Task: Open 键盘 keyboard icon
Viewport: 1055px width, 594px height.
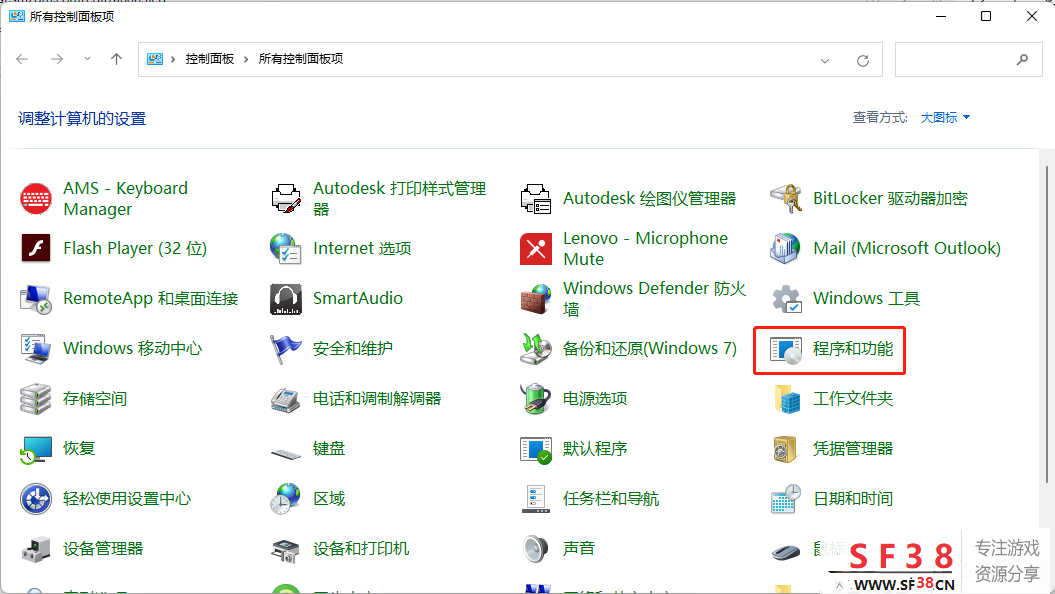Action: coord(286,453)
